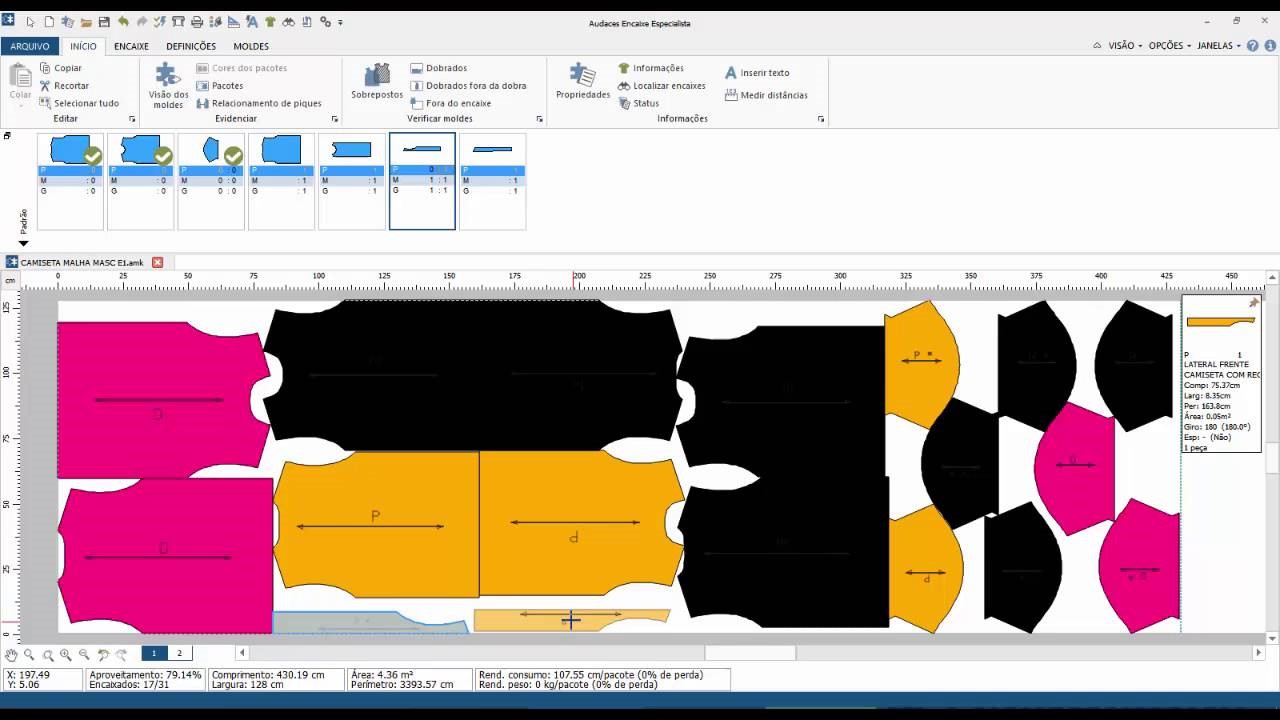Viewport: 1280px width, 720px height.
Task: Click Dobrados in Verificar moldes
Action: pos(439,68)
